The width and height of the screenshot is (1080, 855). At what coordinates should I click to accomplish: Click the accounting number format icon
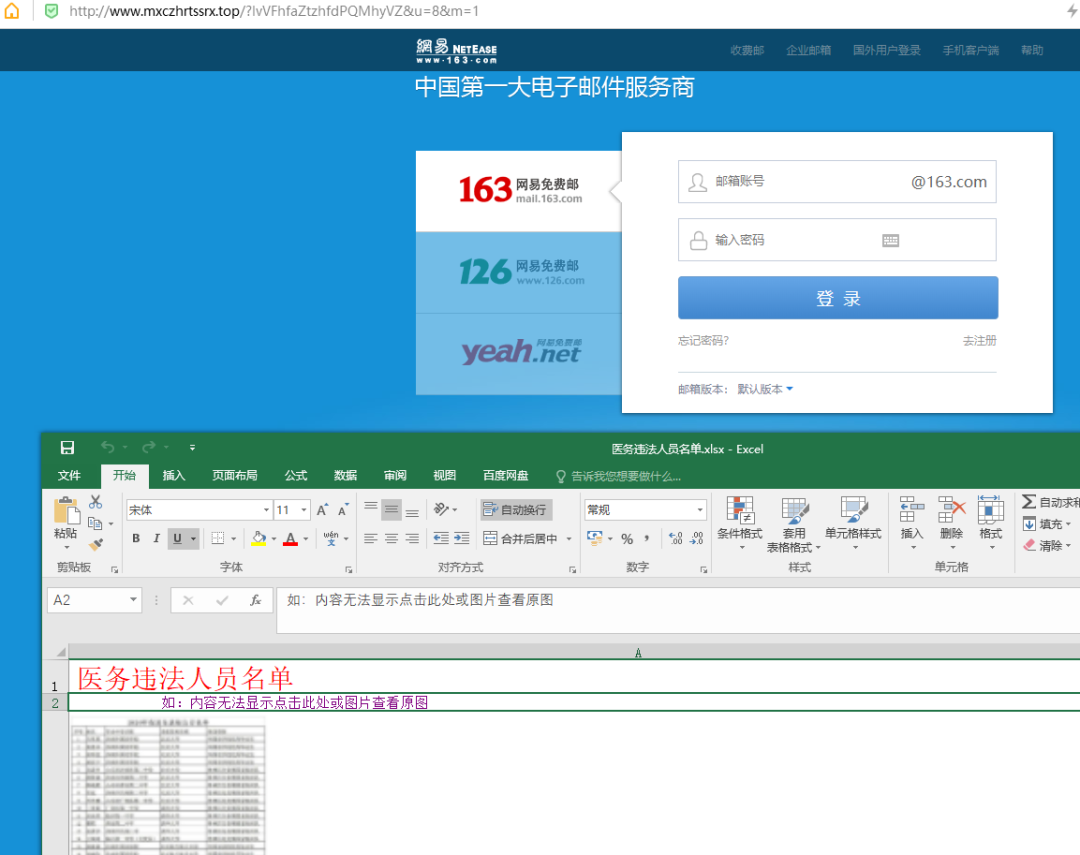594,538
